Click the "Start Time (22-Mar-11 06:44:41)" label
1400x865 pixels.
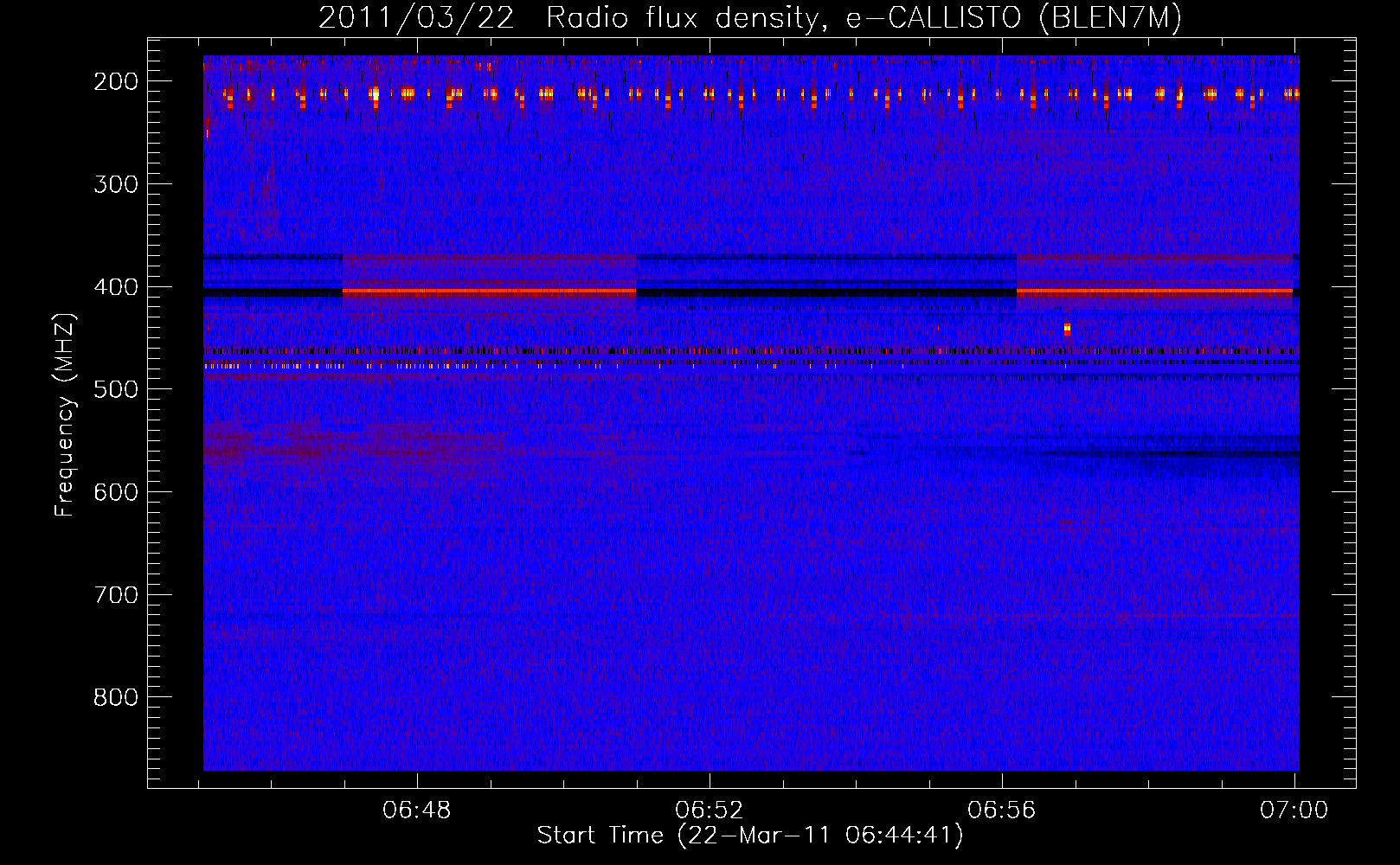coord(750,836)
